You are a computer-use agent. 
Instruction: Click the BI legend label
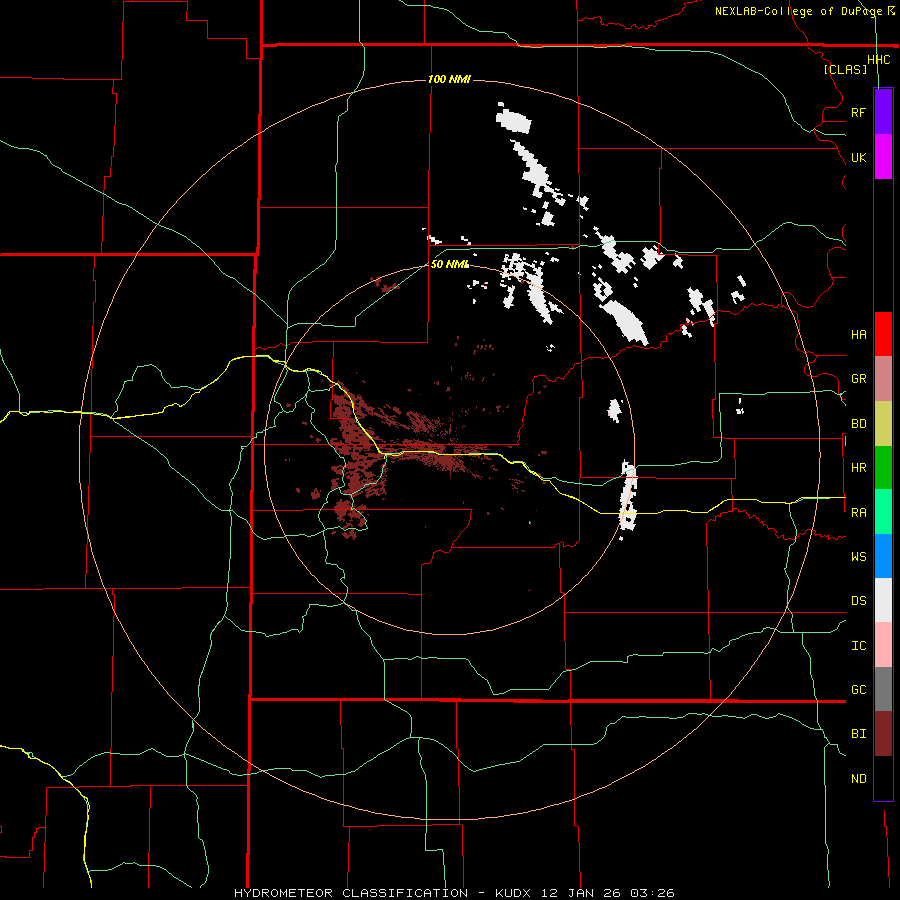[x=859, y=734]
